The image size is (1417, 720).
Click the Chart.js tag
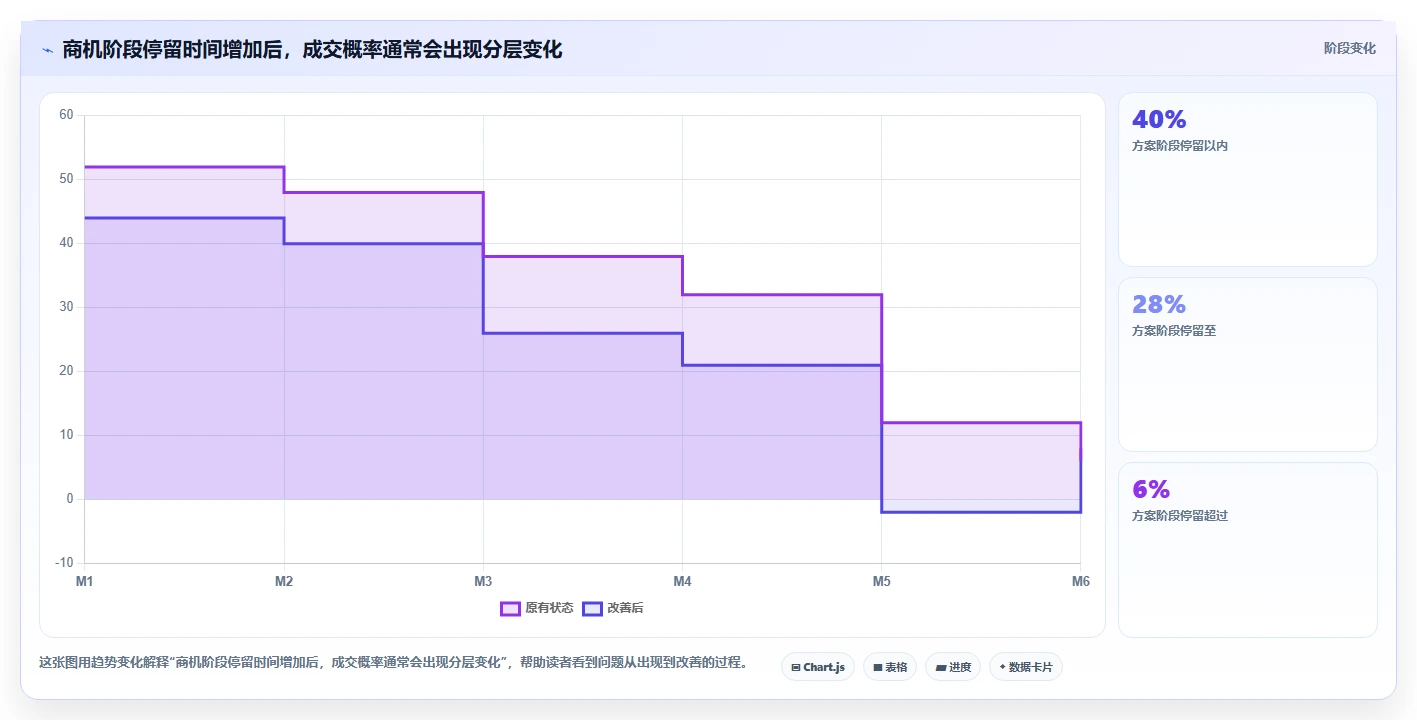point(818,667)
